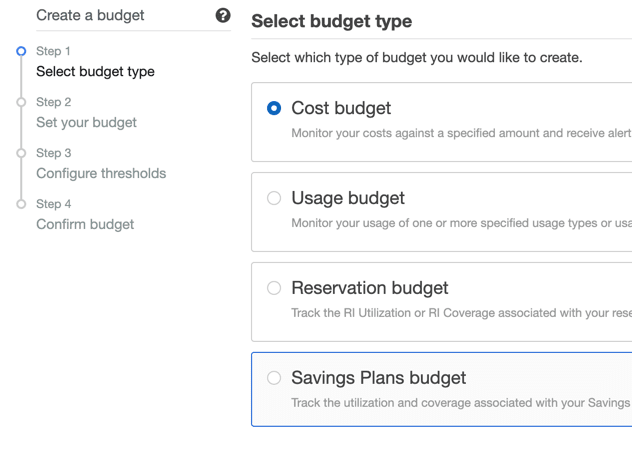Click the 'Step 2' label text
632x450 pixels.
click(54, 102)
